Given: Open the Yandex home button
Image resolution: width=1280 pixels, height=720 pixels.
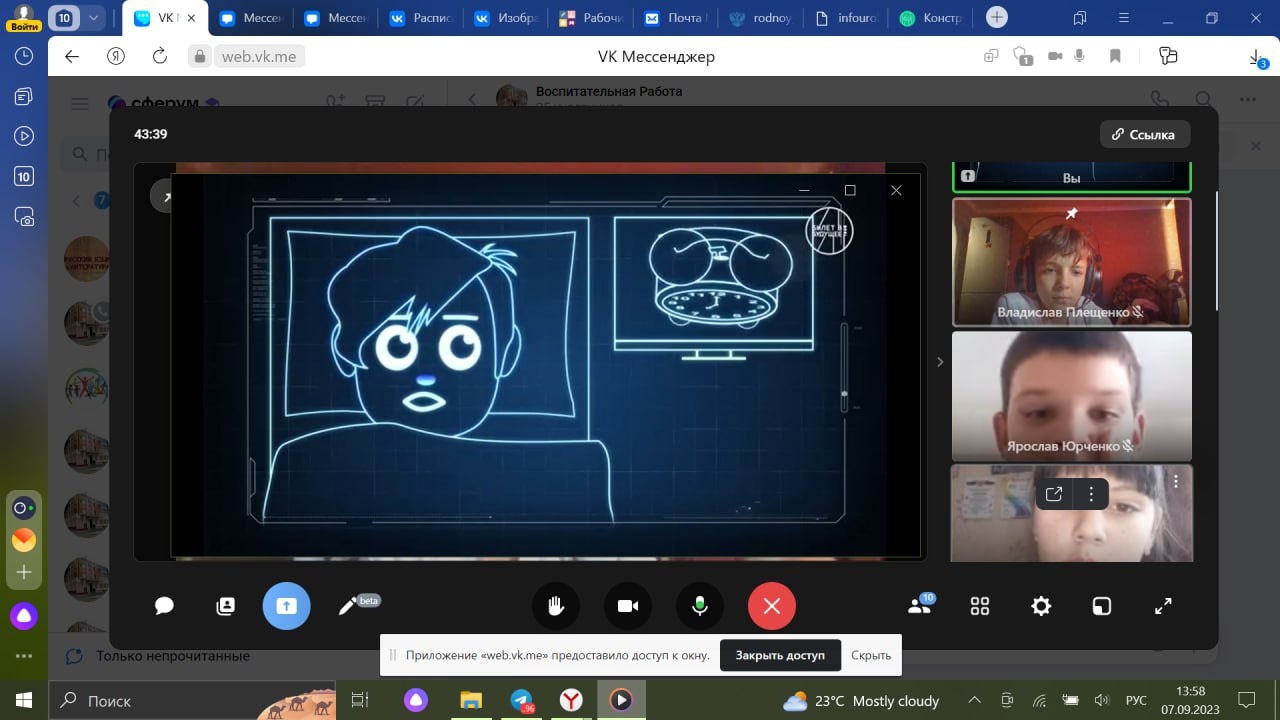Looking at the screenshot, I should [116, 57].
